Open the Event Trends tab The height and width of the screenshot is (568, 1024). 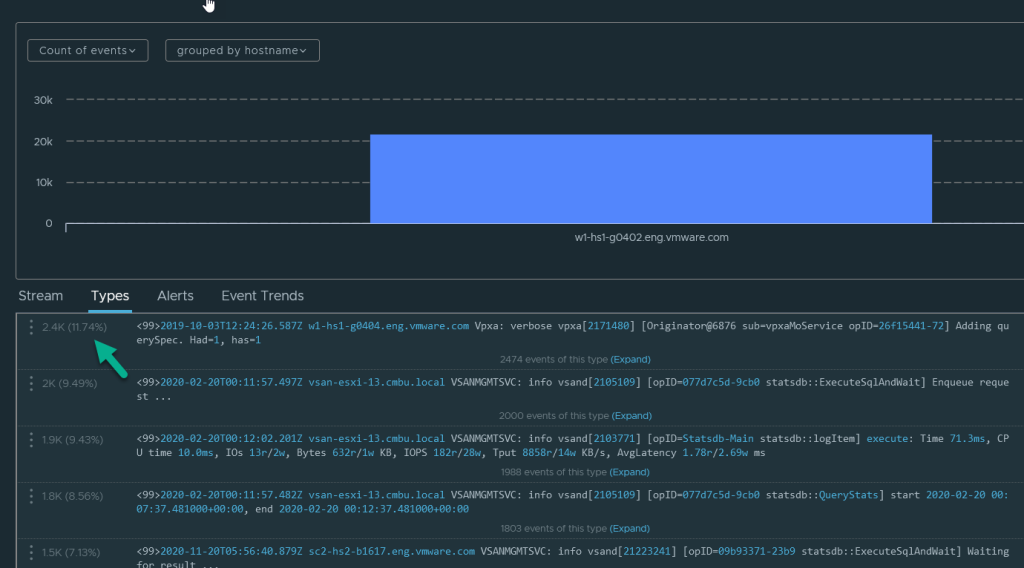click(262, 296)
